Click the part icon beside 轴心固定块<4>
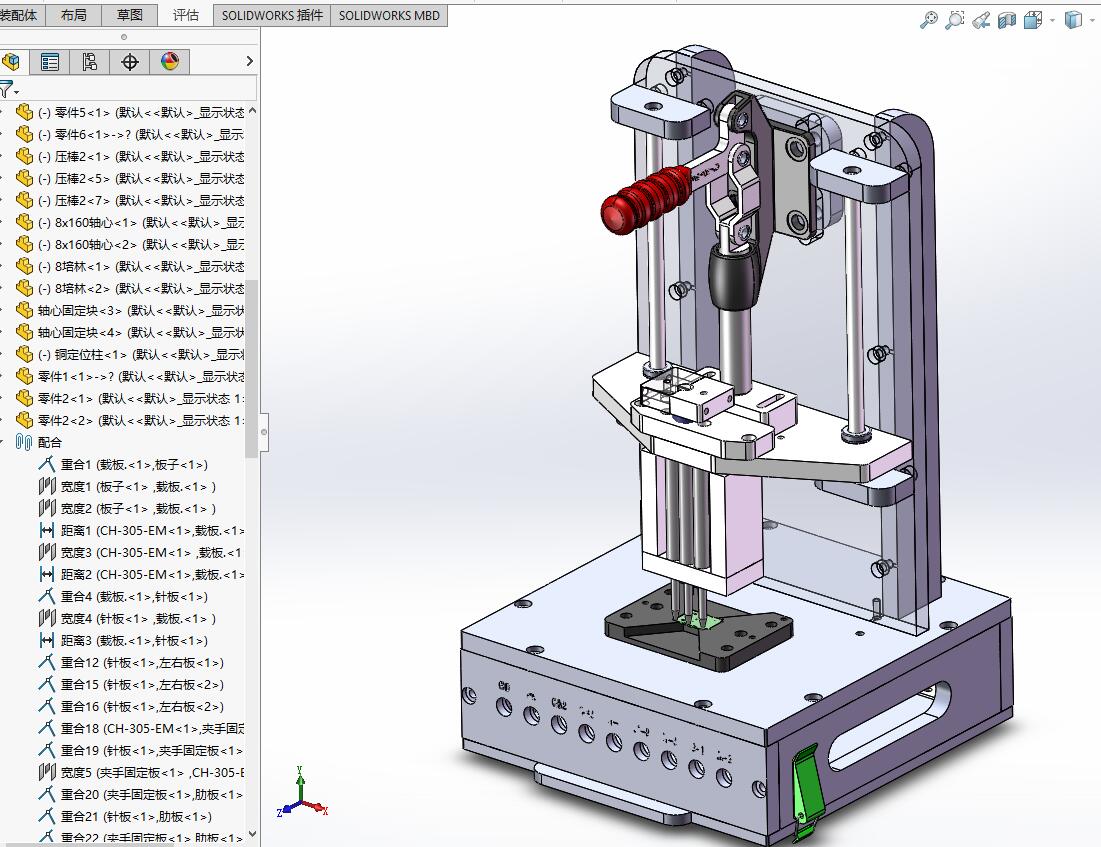 click(x=25, y=332)
